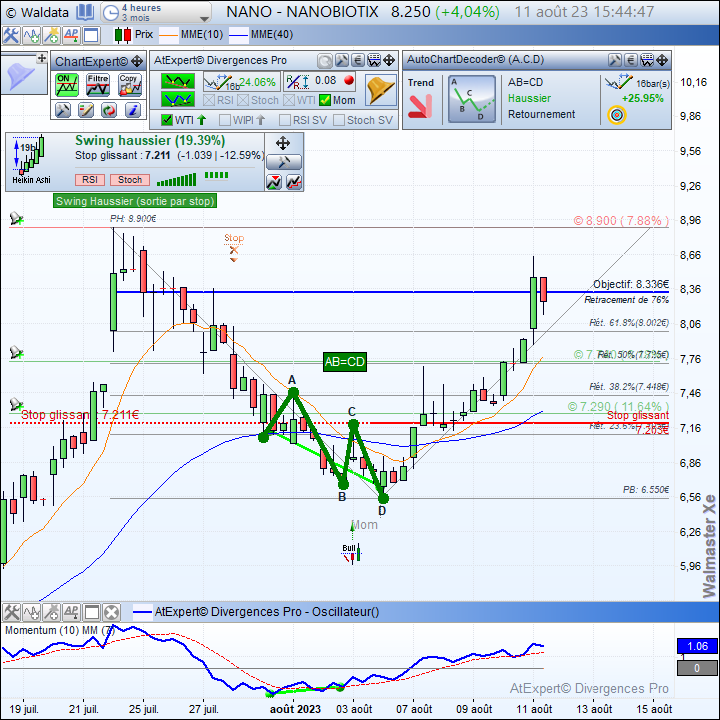
Task: Click the red Trend arrow icon
Action: point(420,106)
